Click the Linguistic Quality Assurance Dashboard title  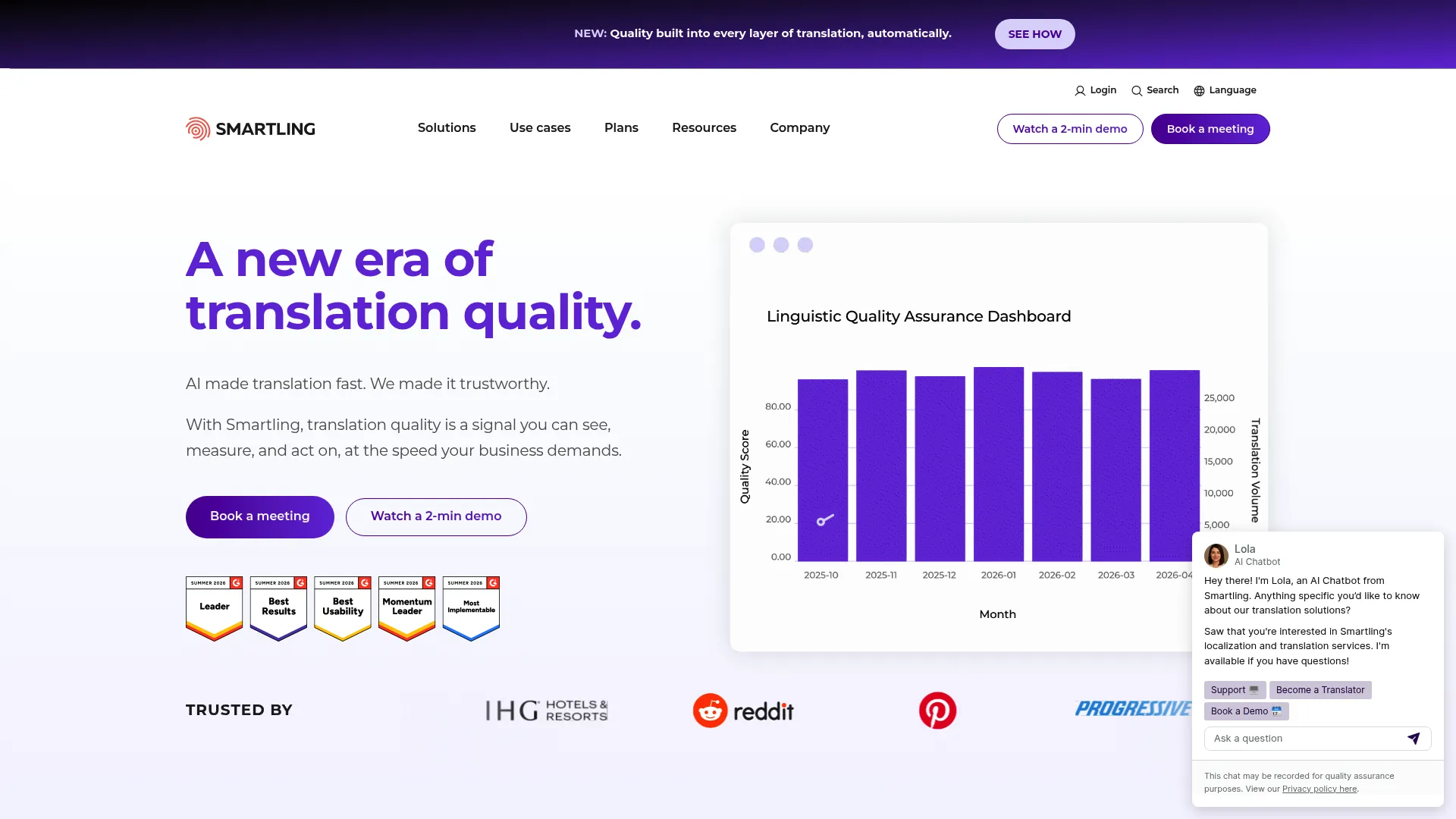[x=918, y=316]
